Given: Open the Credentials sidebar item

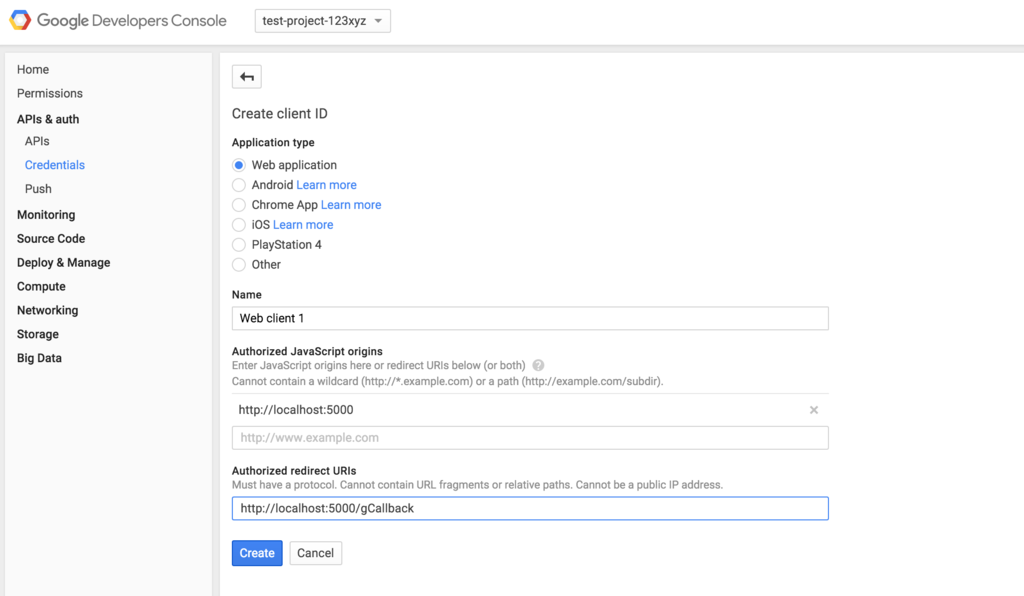Looking at the screenshot, I should click(55, 165).
